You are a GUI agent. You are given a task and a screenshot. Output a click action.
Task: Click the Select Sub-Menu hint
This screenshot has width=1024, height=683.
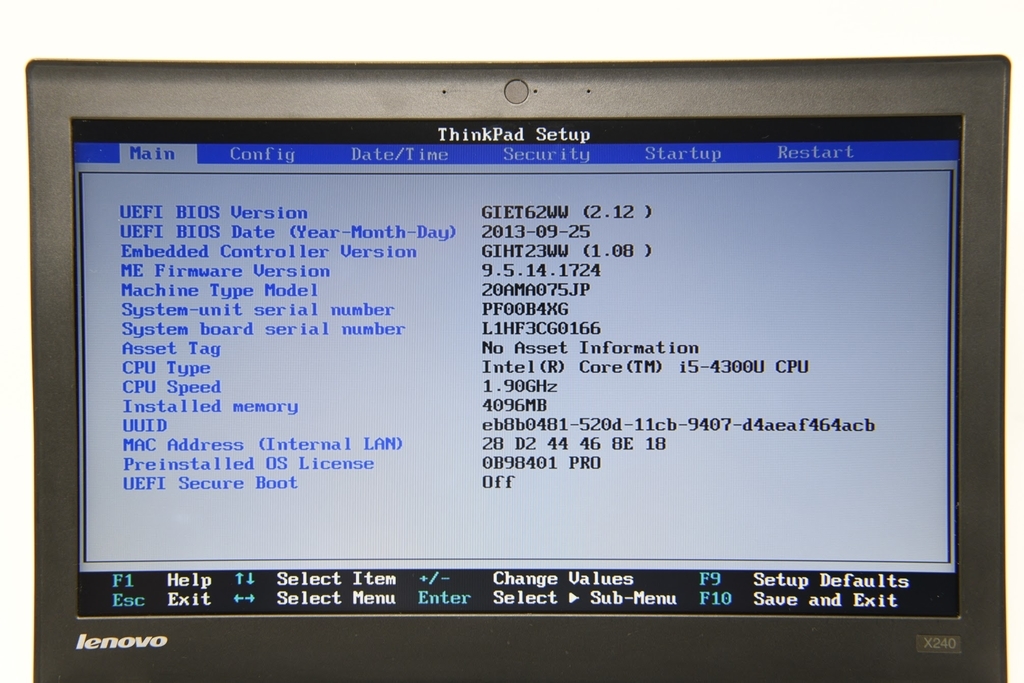tap(584, 598)
